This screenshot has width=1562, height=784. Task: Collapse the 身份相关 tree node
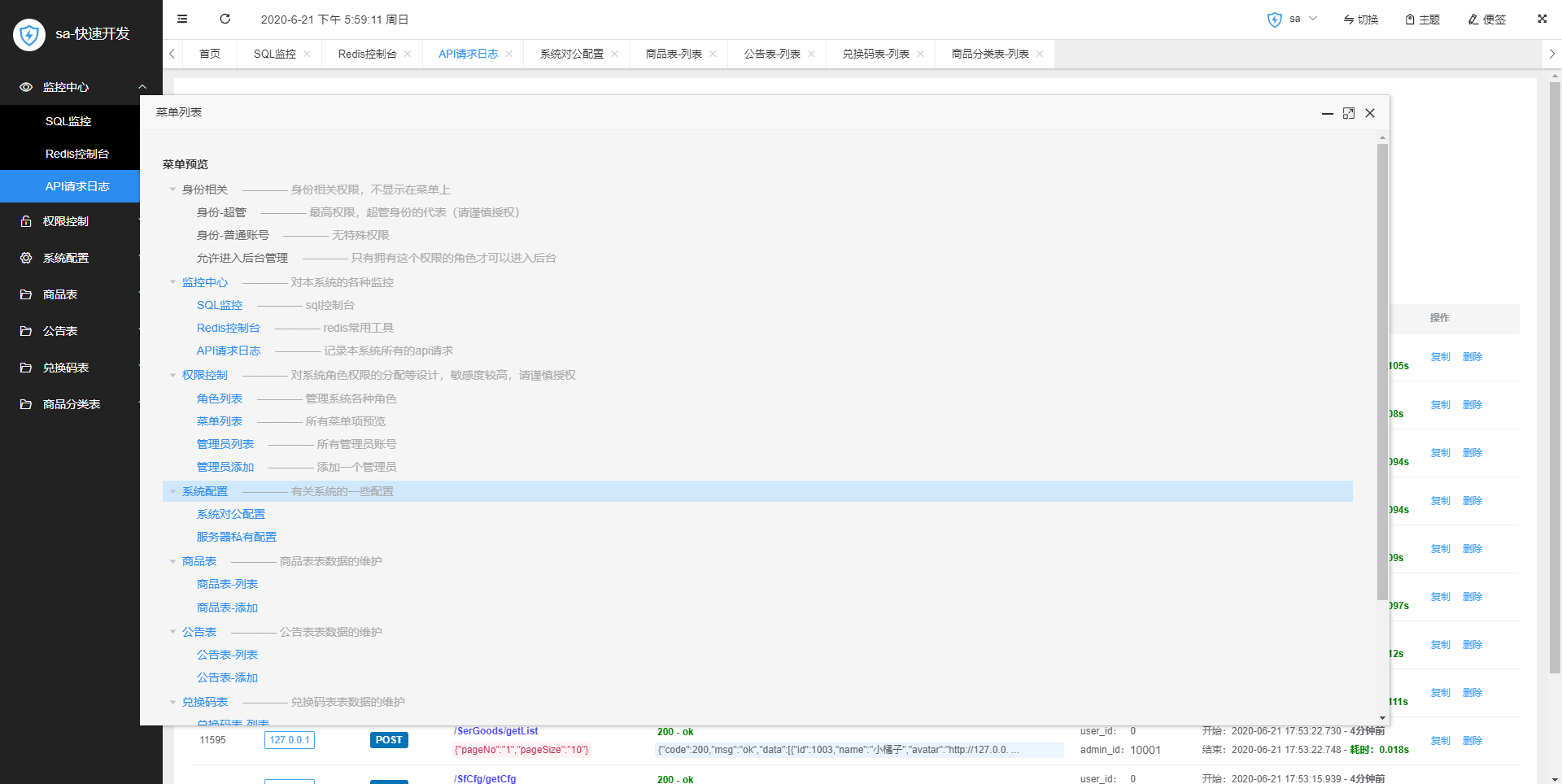(x=172, y=189)
